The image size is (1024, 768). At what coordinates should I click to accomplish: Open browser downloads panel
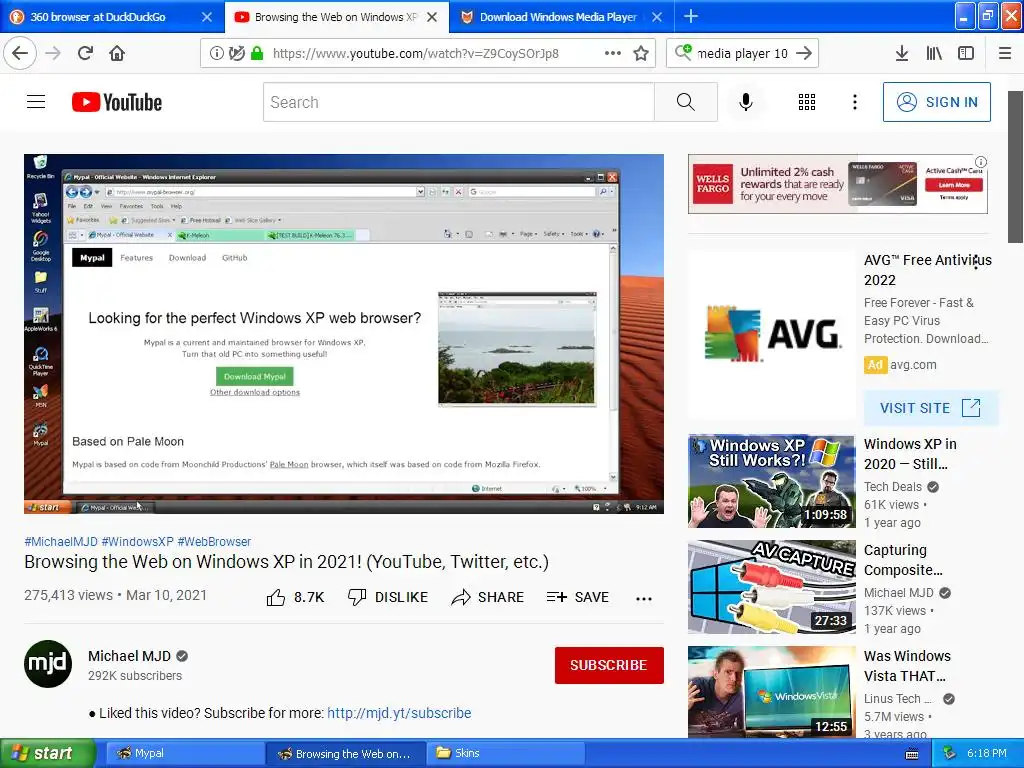point(902,53)
